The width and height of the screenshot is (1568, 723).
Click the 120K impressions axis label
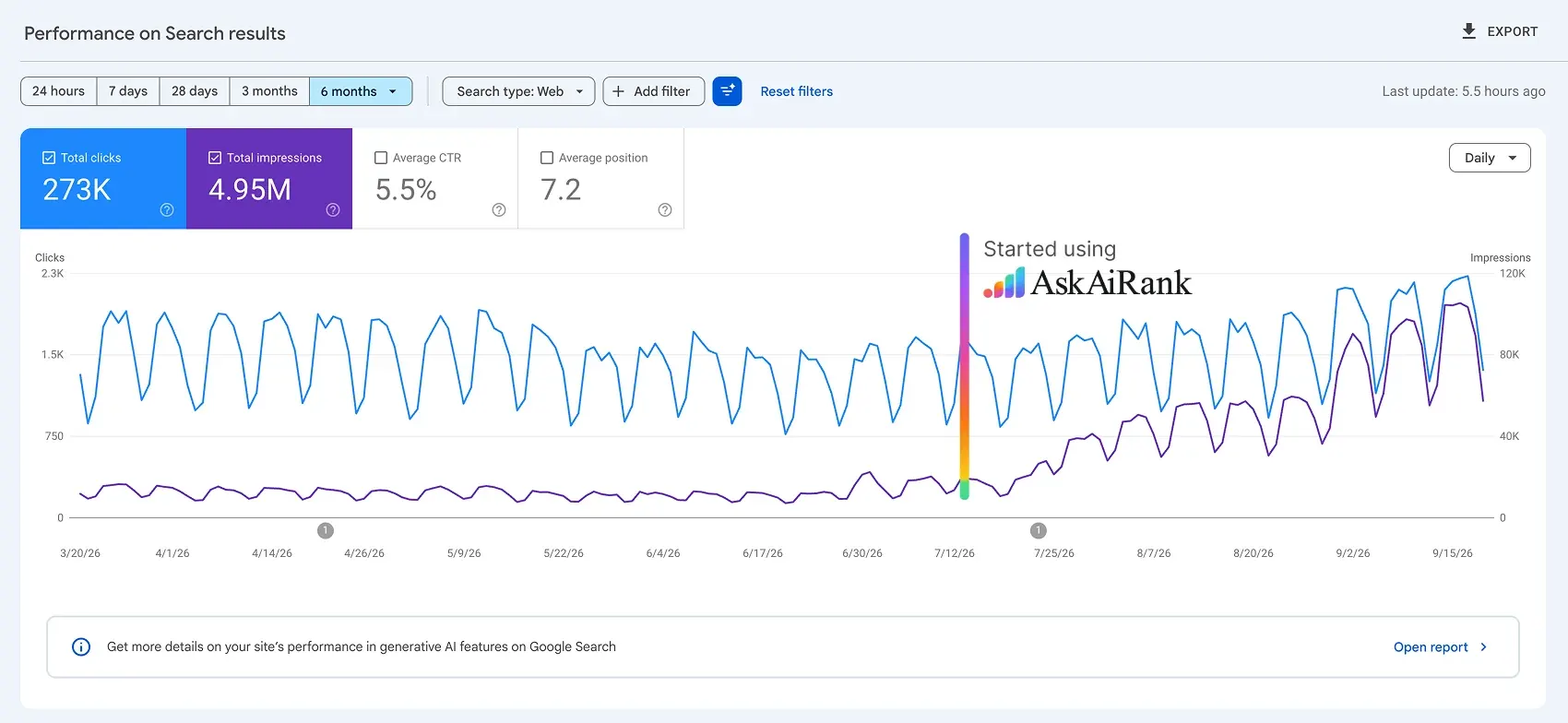pyautogui.click(x=1513, y=274)
